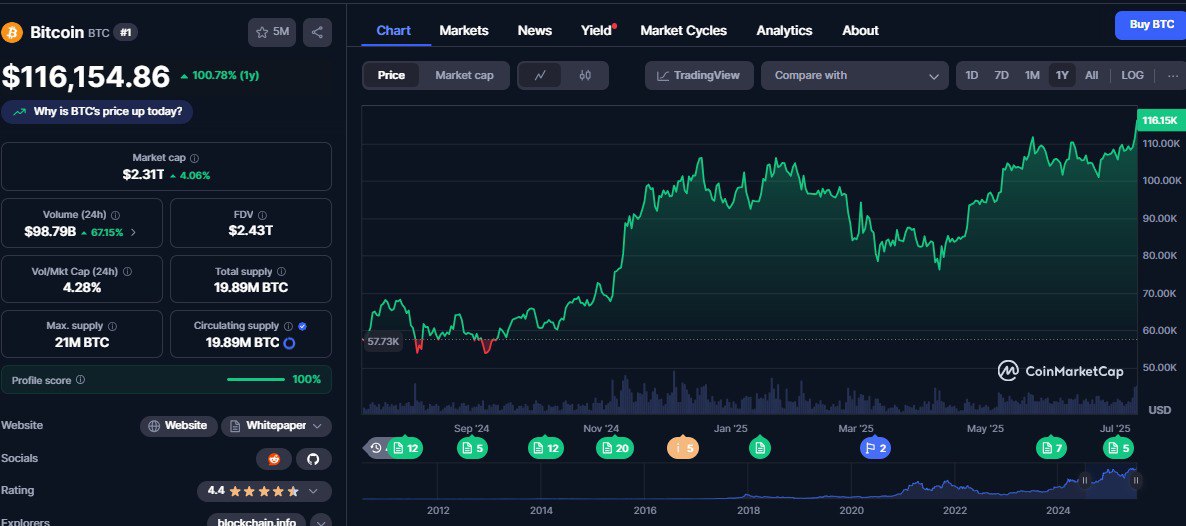1186x526 pixels.
Task: Click circulating supply progress ring icon
Action: point(289,343)
